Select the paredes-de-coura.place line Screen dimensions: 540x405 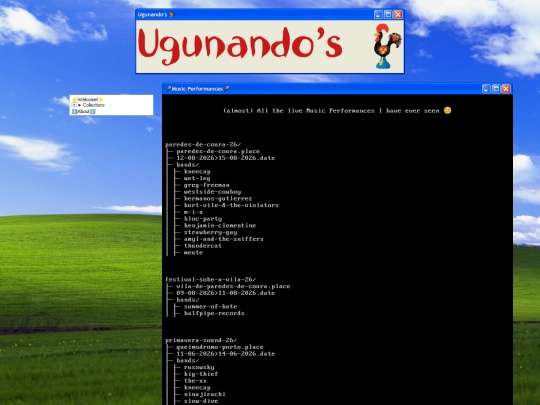218,151
